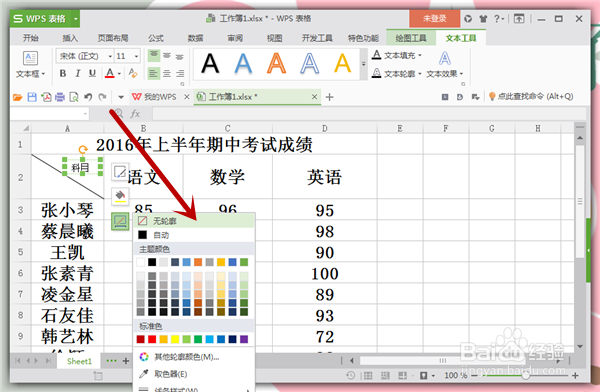This screenshot has width=600, height=392.
Task: Expand the 文本框 dropdown arrow
Action: coord(43,74)
